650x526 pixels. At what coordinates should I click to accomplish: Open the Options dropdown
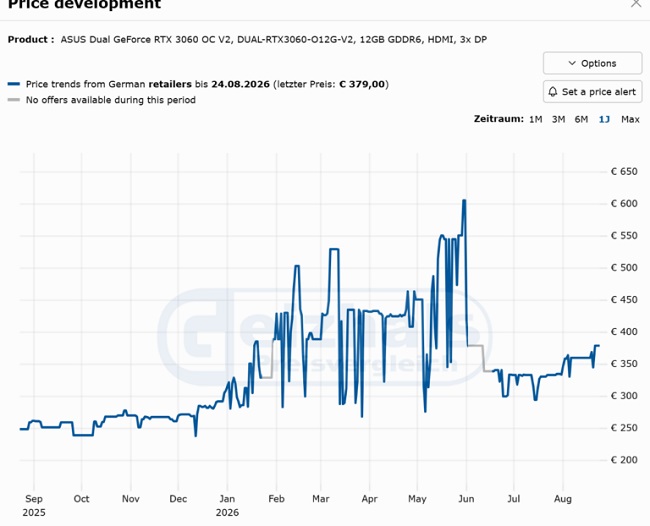coord(592,63)
